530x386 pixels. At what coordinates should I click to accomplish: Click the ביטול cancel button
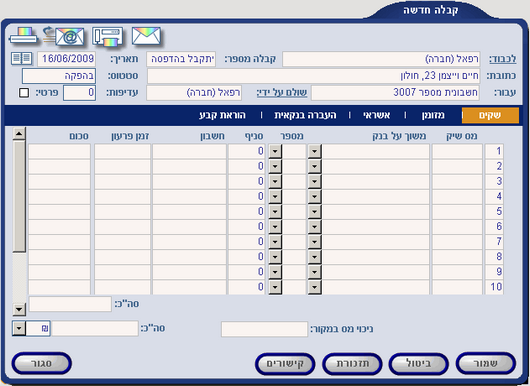click(419, 364)
